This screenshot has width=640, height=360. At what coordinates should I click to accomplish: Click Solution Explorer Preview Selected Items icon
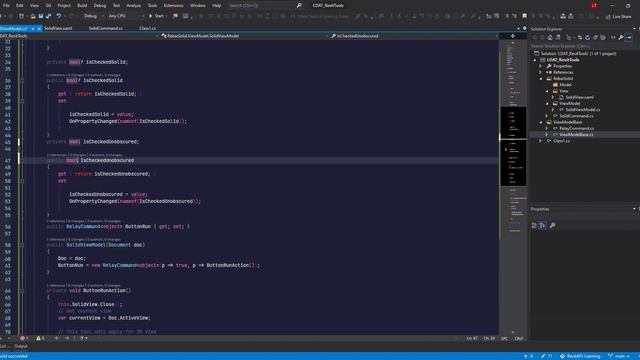click(629, 38)
